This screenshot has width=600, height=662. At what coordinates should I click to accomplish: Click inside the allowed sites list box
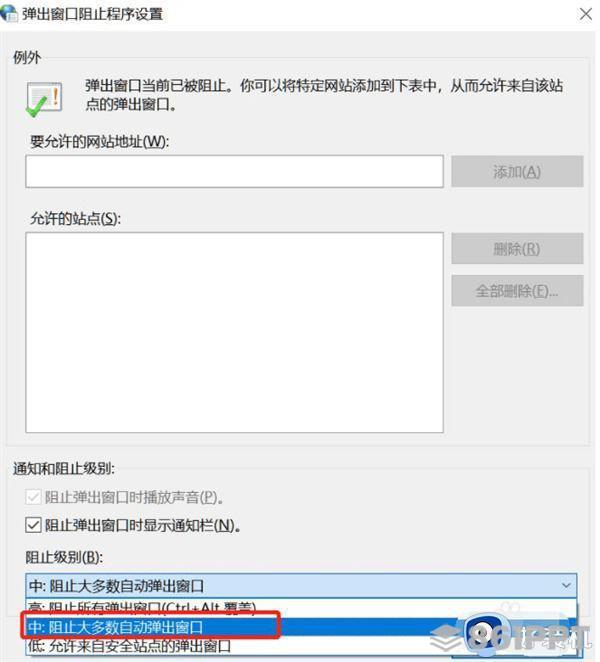(234, 332)
